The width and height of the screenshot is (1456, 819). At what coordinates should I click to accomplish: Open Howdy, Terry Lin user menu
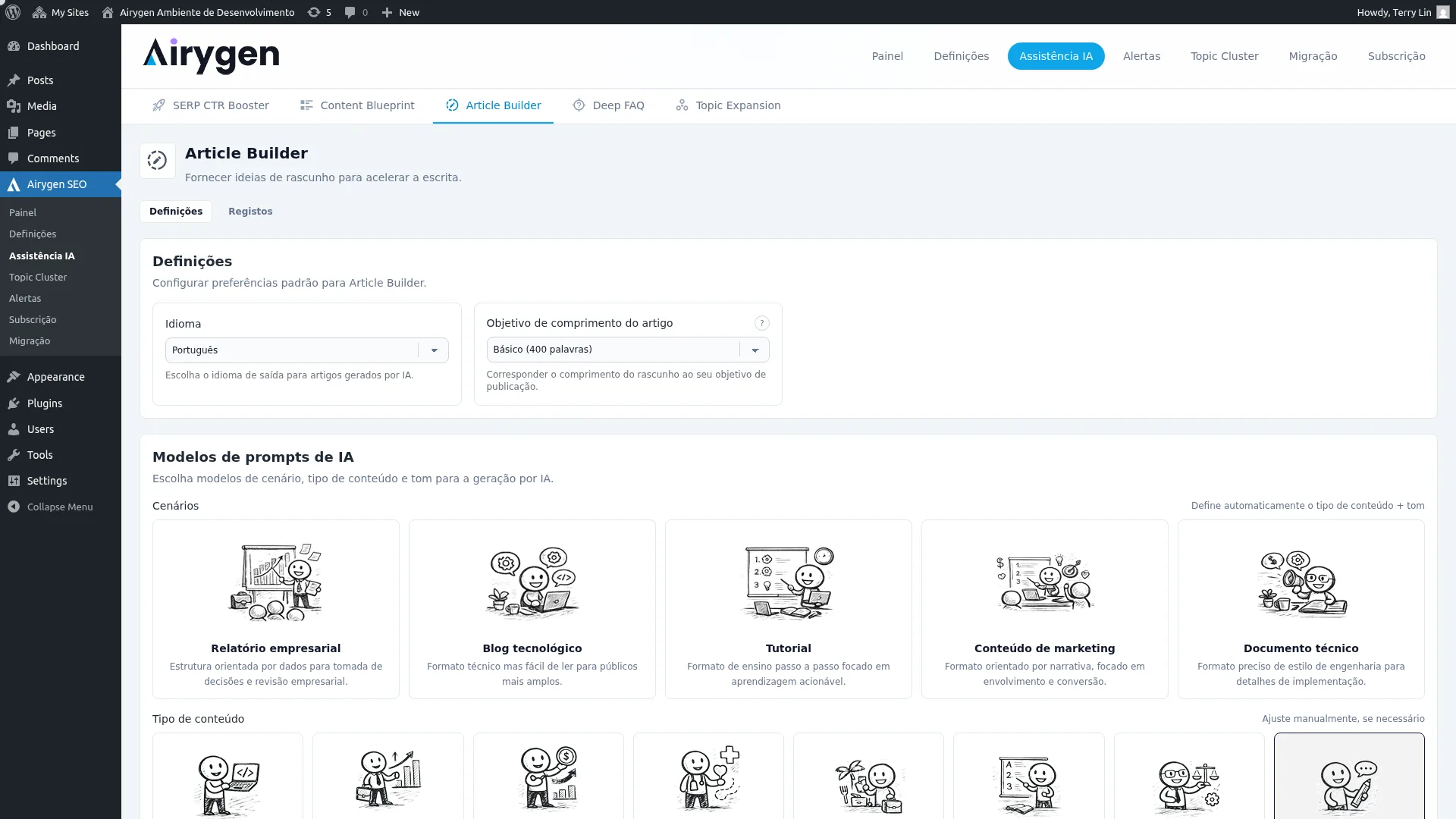point(1403,12)
